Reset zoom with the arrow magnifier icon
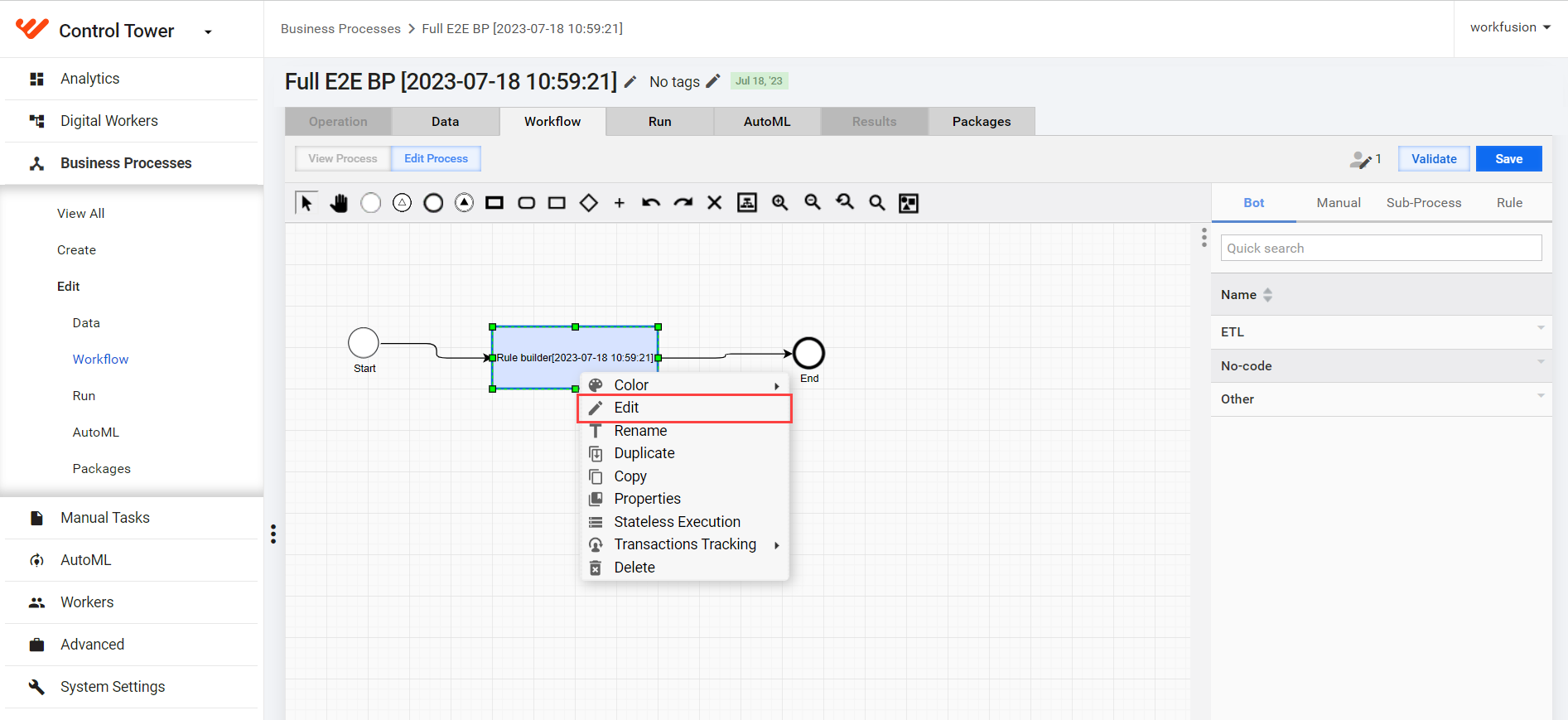 click(845, 203)
